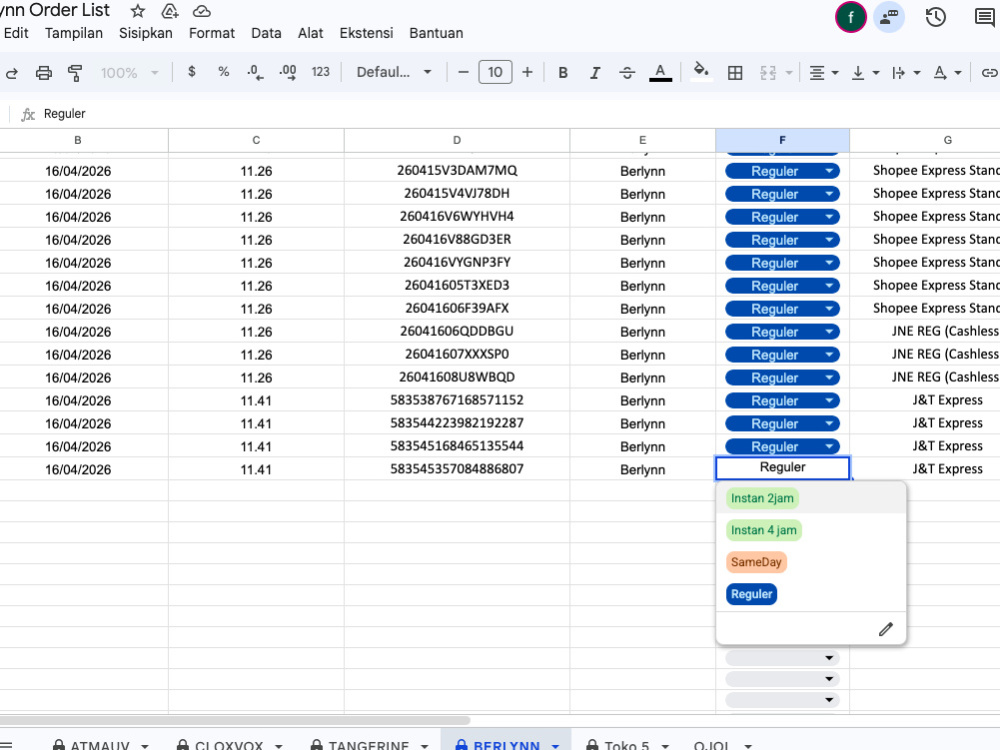Open the text wrapping dropdown
1000x750 pixels.
(x=906, y=73)
